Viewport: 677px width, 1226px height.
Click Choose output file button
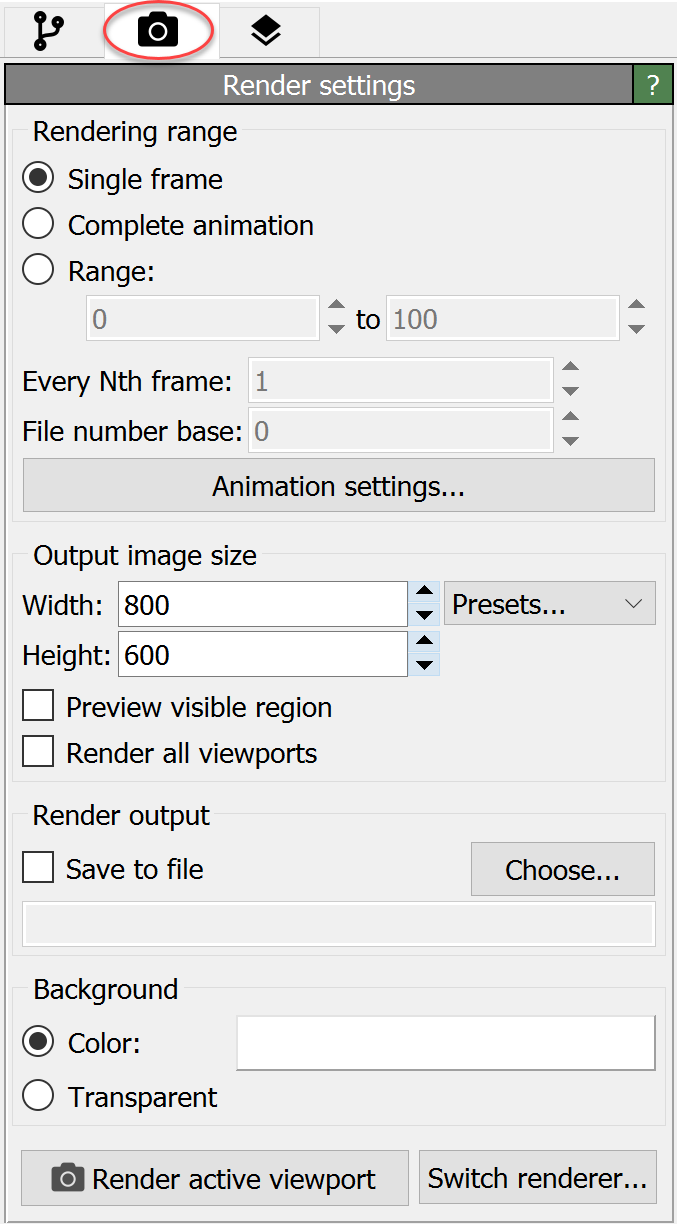562,869
